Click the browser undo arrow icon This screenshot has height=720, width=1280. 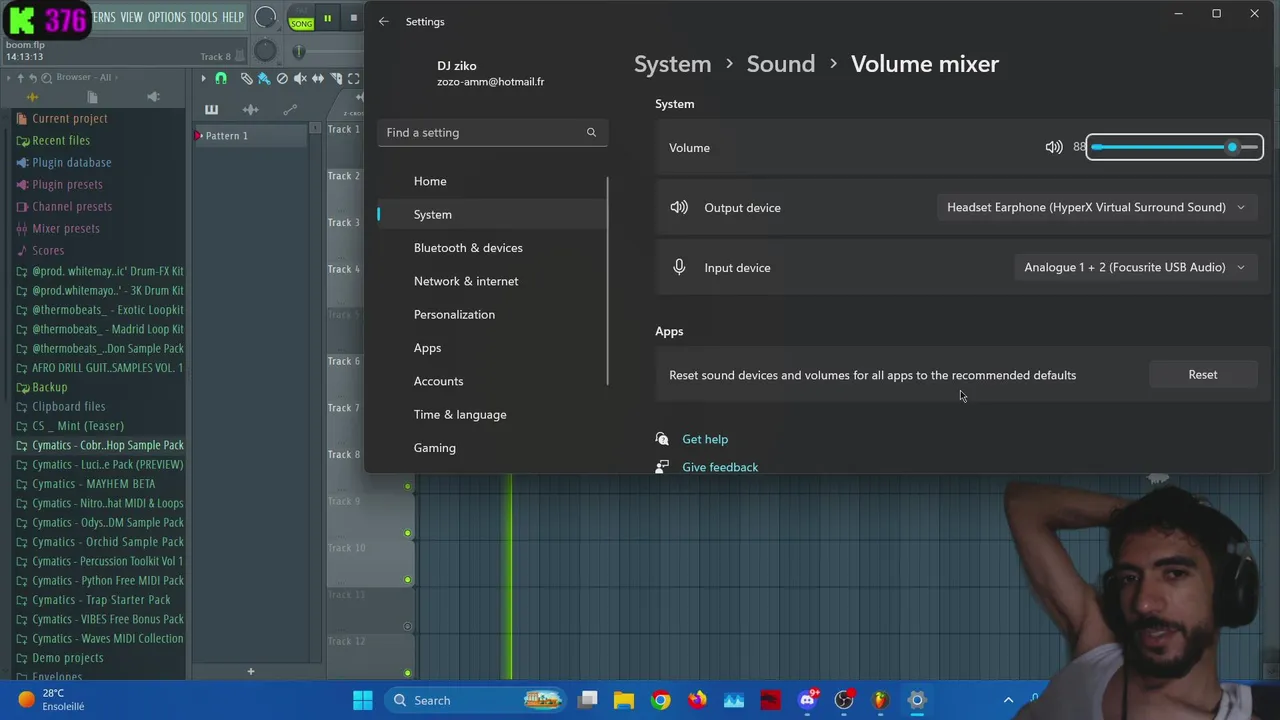pyautogui.click(x=33, y=78)
